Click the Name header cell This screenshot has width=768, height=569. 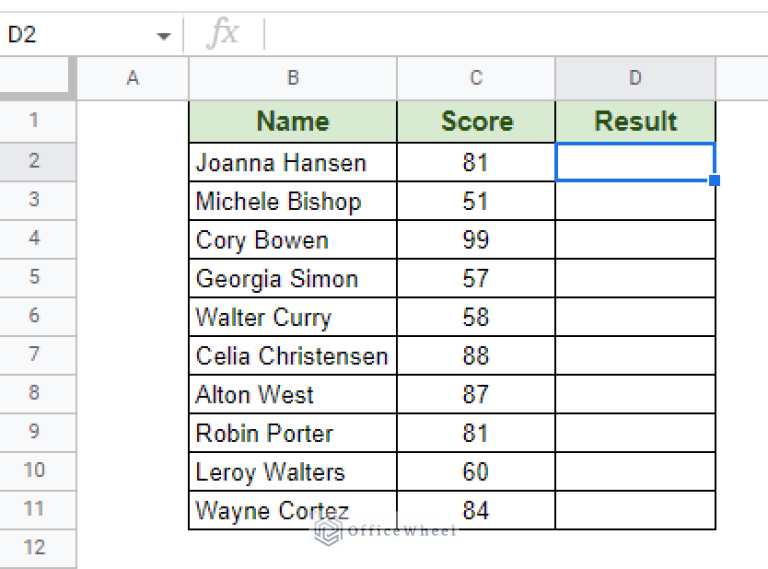[x=292, y=122]
